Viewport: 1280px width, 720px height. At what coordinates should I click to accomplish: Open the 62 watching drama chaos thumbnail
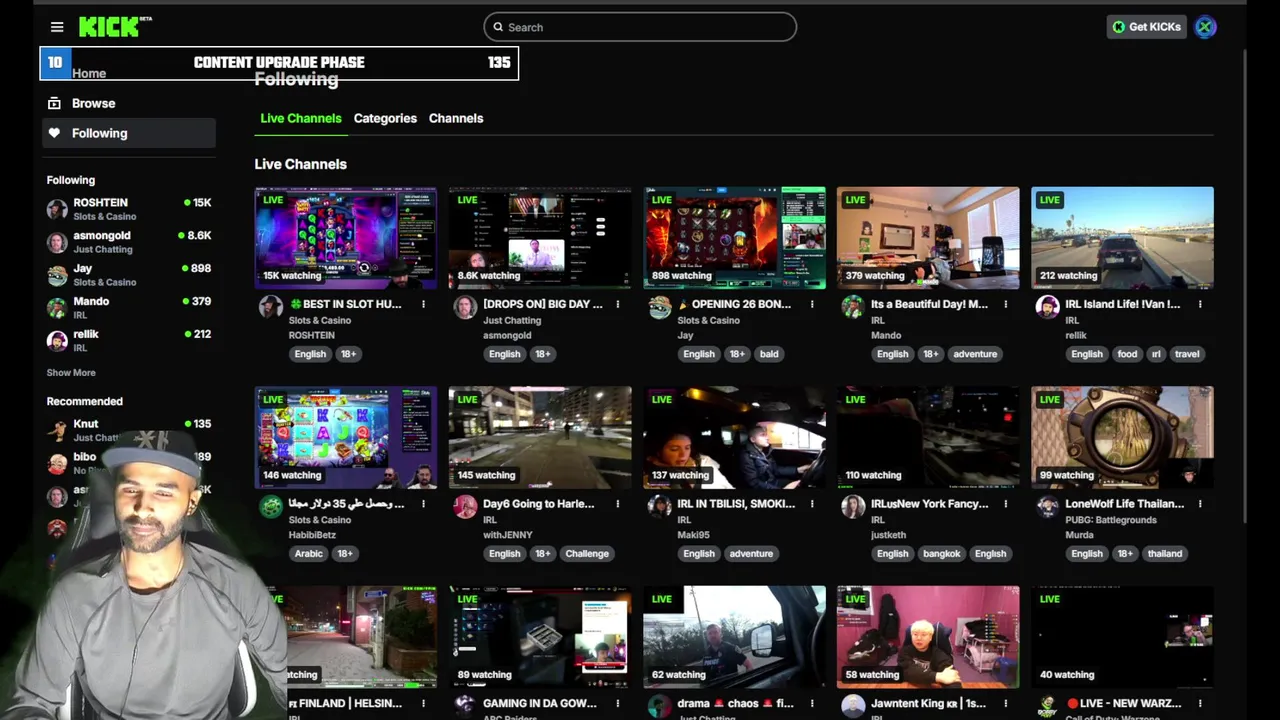point(734,637)
